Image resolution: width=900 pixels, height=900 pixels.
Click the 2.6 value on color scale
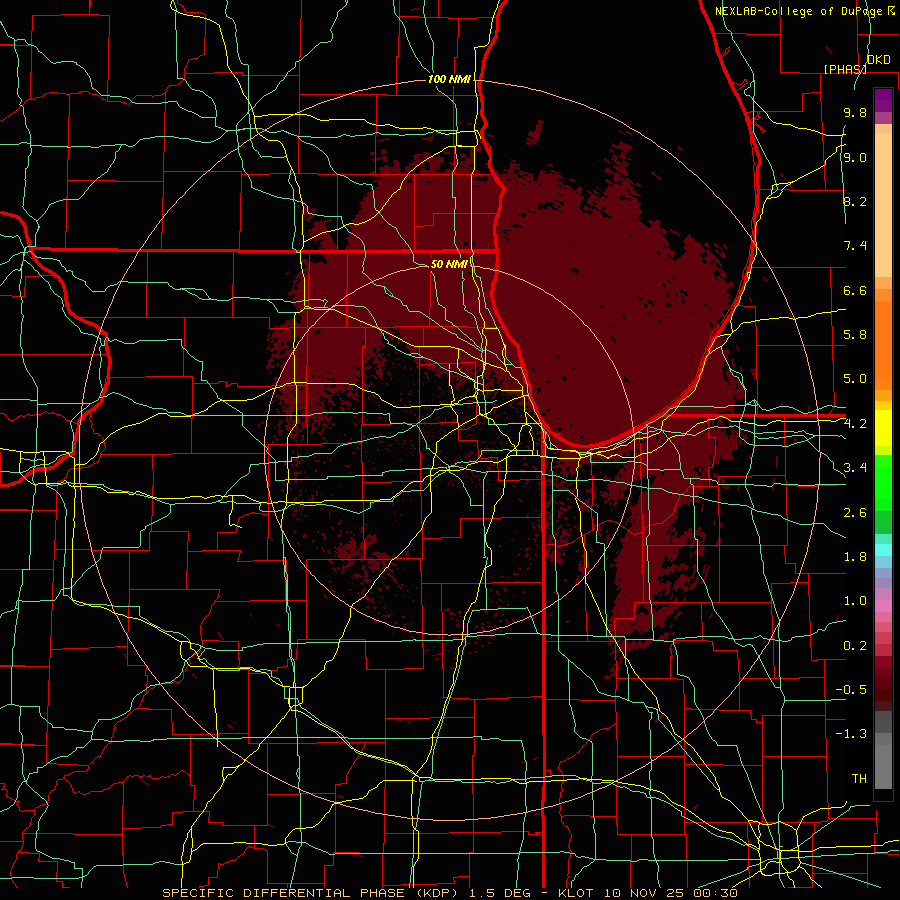coord(855,513)
